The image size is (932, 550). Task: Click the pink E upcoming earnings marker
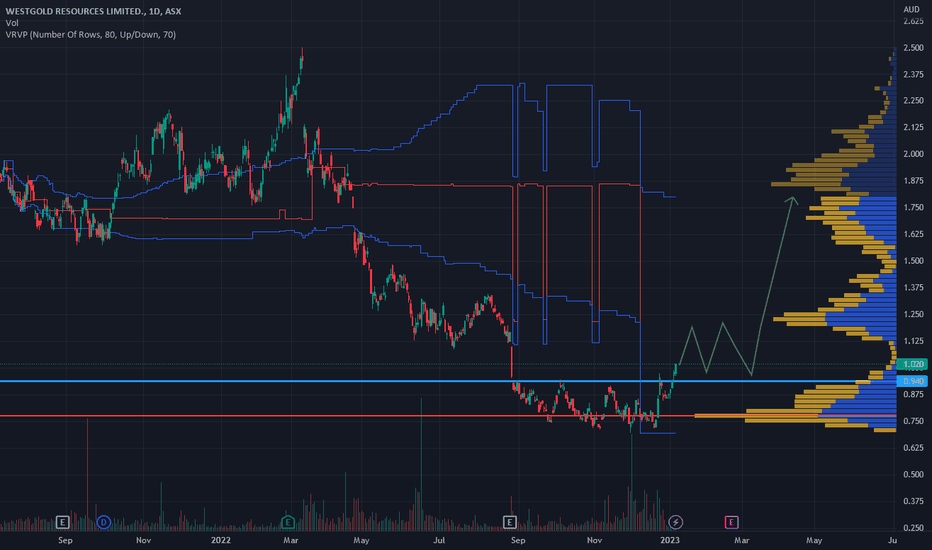[731, 523]
